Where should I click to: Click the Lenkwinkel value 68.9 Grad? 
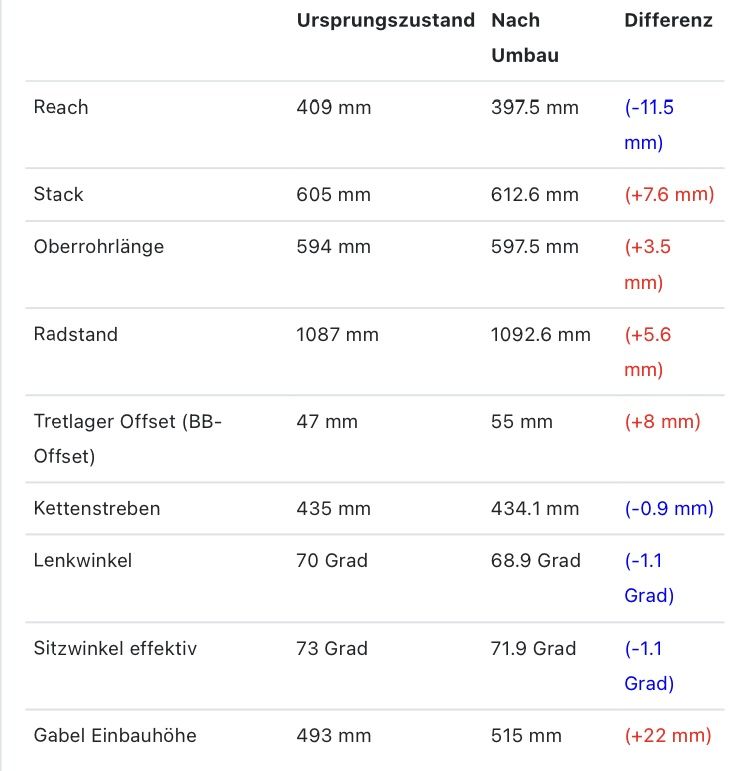tap(536, 560)
